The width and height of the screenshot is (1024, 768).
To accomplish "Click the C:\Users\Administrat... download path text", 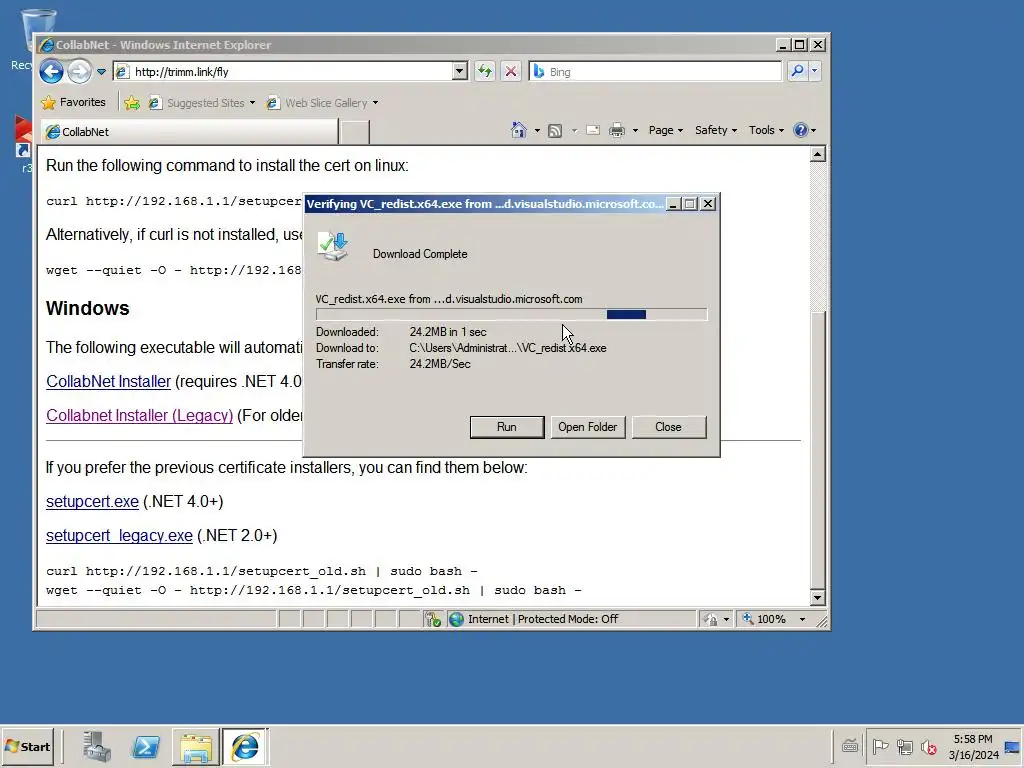I will [x=507, y=348].
